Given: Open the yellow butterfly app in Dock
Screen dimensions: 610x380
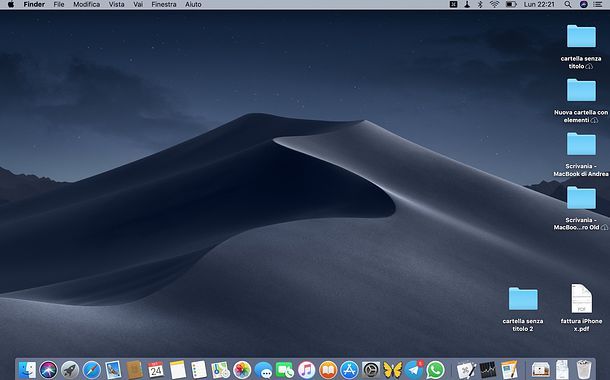Looking at the screenshot, I should (393, 369).
